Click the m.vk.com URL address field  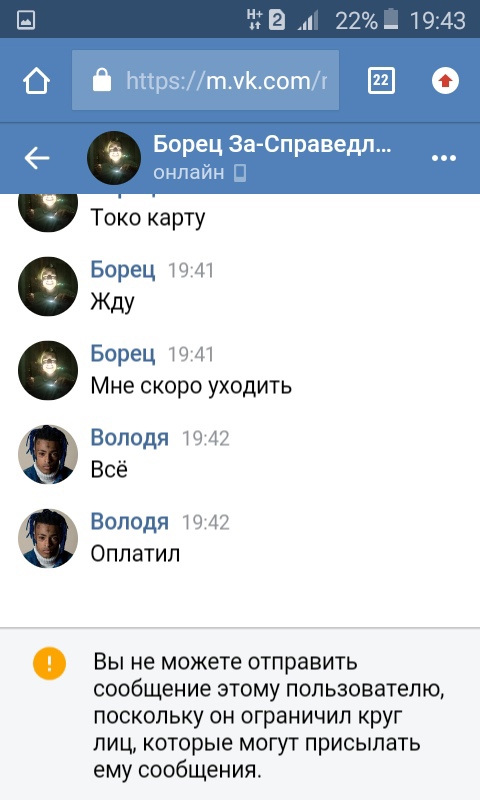pyautogui.click(x=205, y=80)
